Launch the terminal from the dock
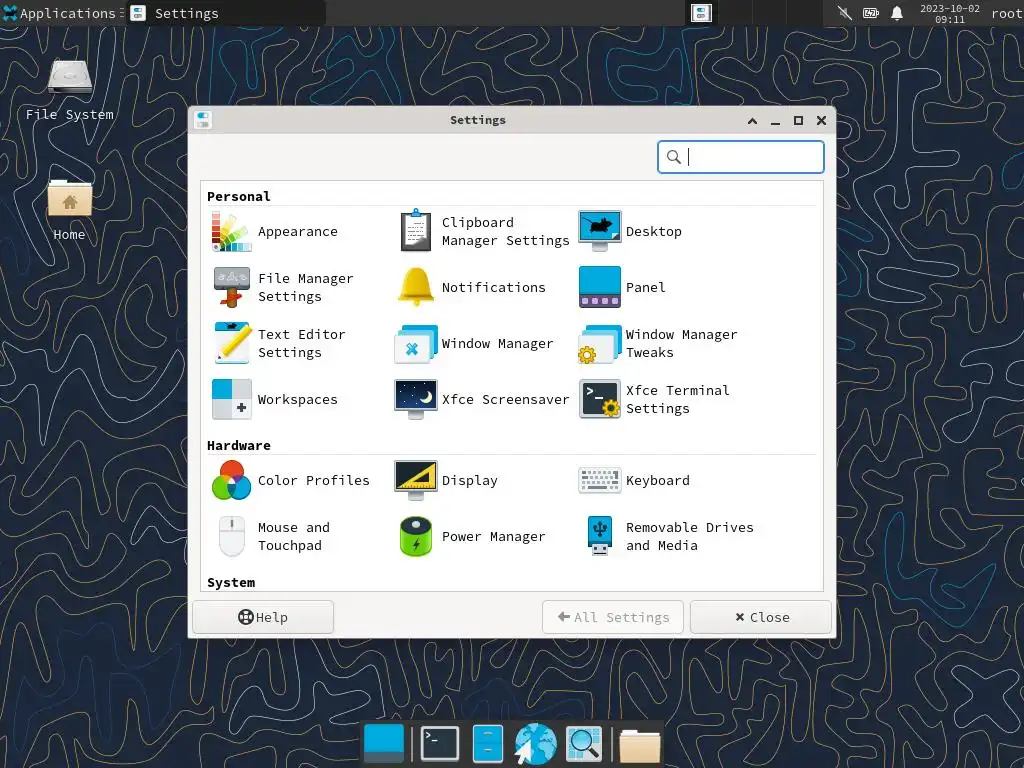The height and width of the screenshot is (768, 1024). click(440, 743)
